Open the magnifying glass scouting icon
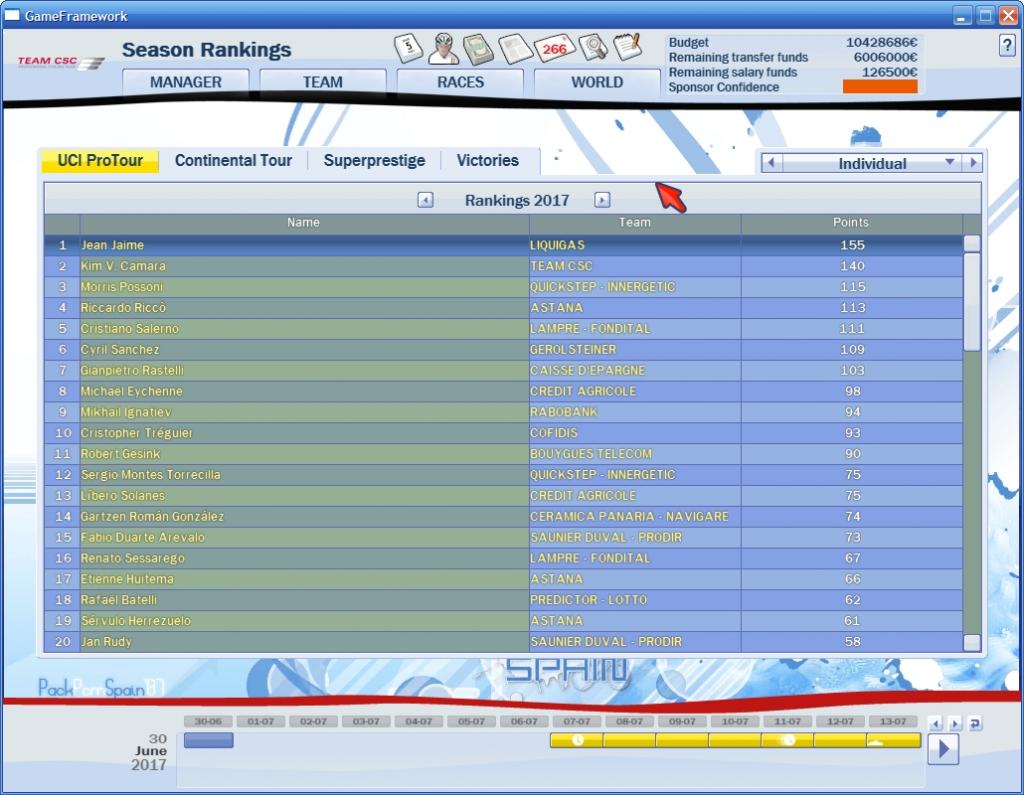This screenshot has width=1024, height=795. click(x=593, y=48)
